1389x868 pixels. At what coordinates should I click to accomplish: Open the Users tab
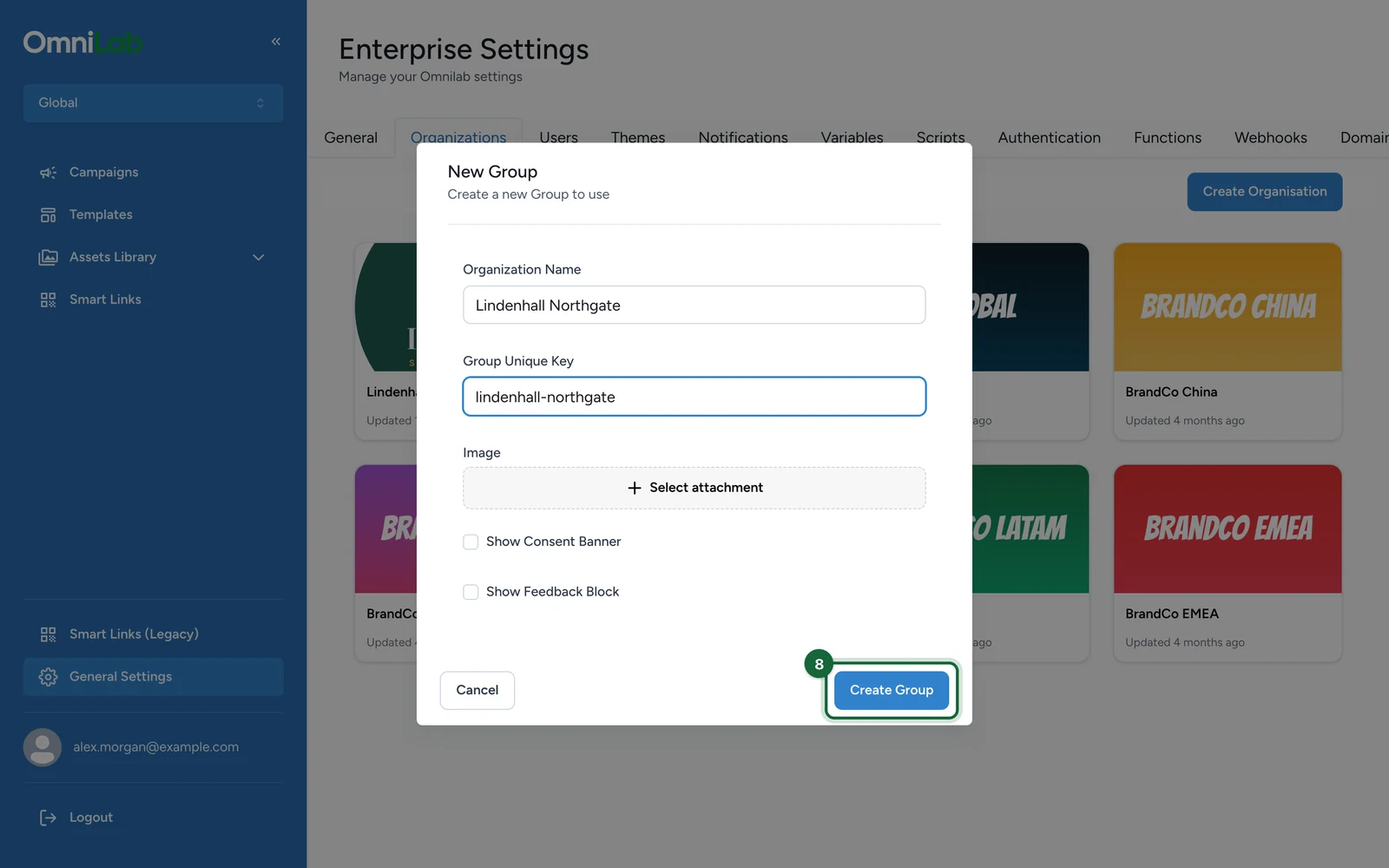click(558, 137)
